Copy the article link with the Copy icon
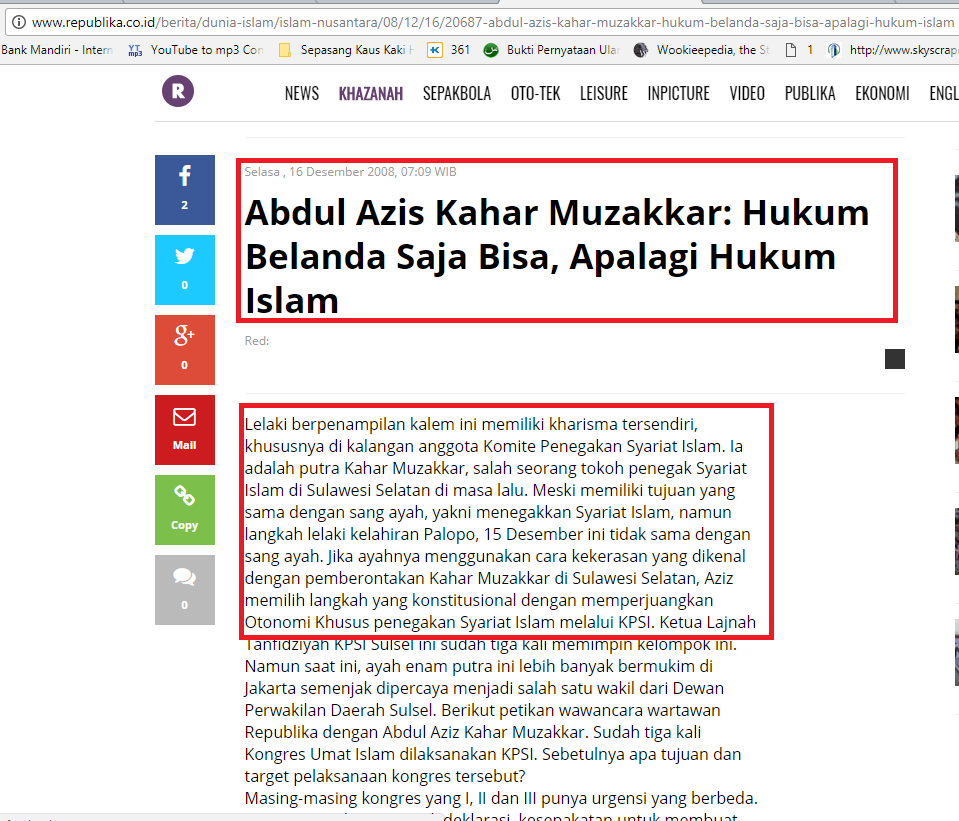Viewport: 959px width, 821px height. (x=184, y=510)
